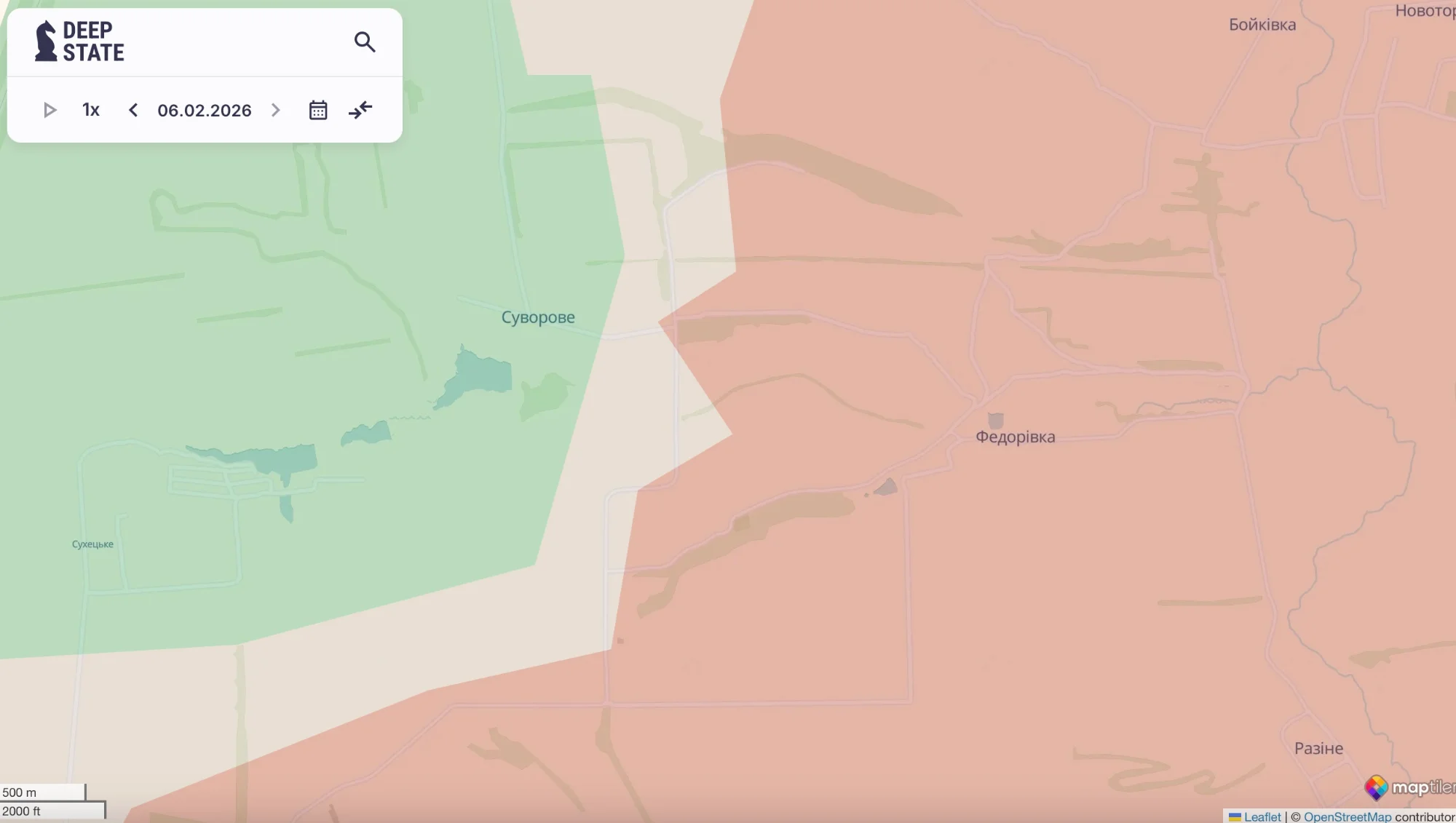Click the 06.02.2026 date field
The image size is (1456, 823).
205,111
